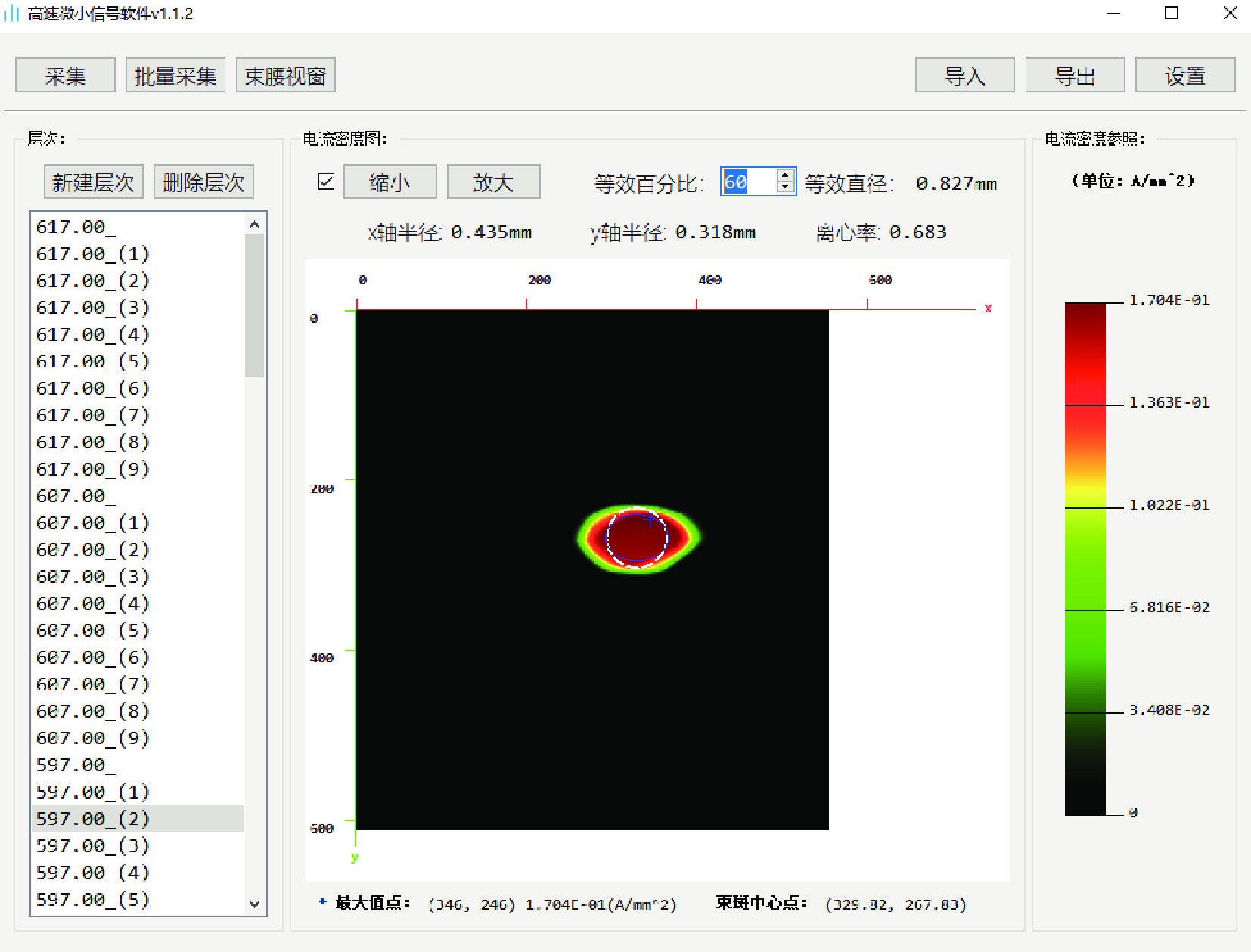
Task: Select layer 607.00_(4)
Action: click(x=138, y=603)
